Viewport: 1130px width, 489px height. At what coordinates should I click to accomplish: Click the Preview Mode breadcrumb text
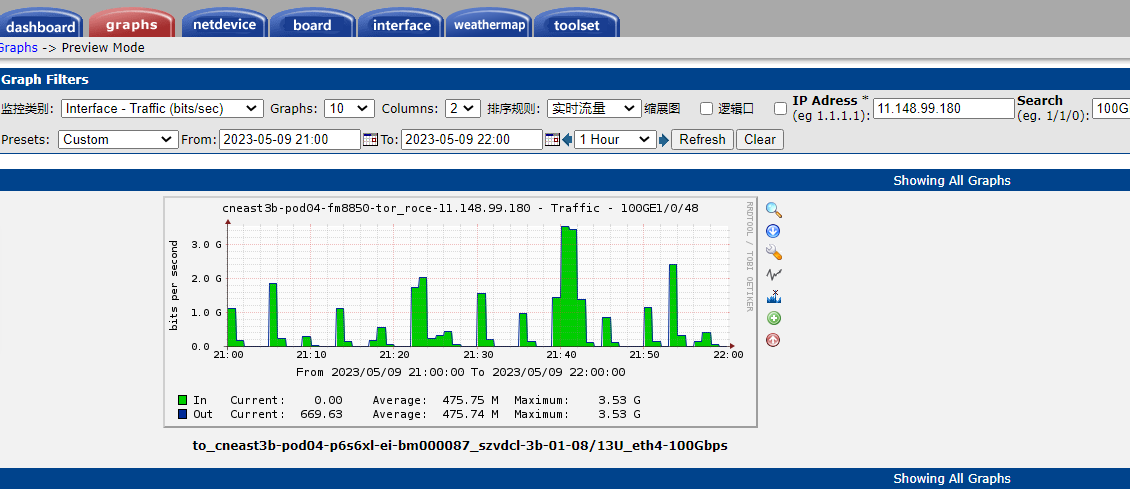coord(103,48)
